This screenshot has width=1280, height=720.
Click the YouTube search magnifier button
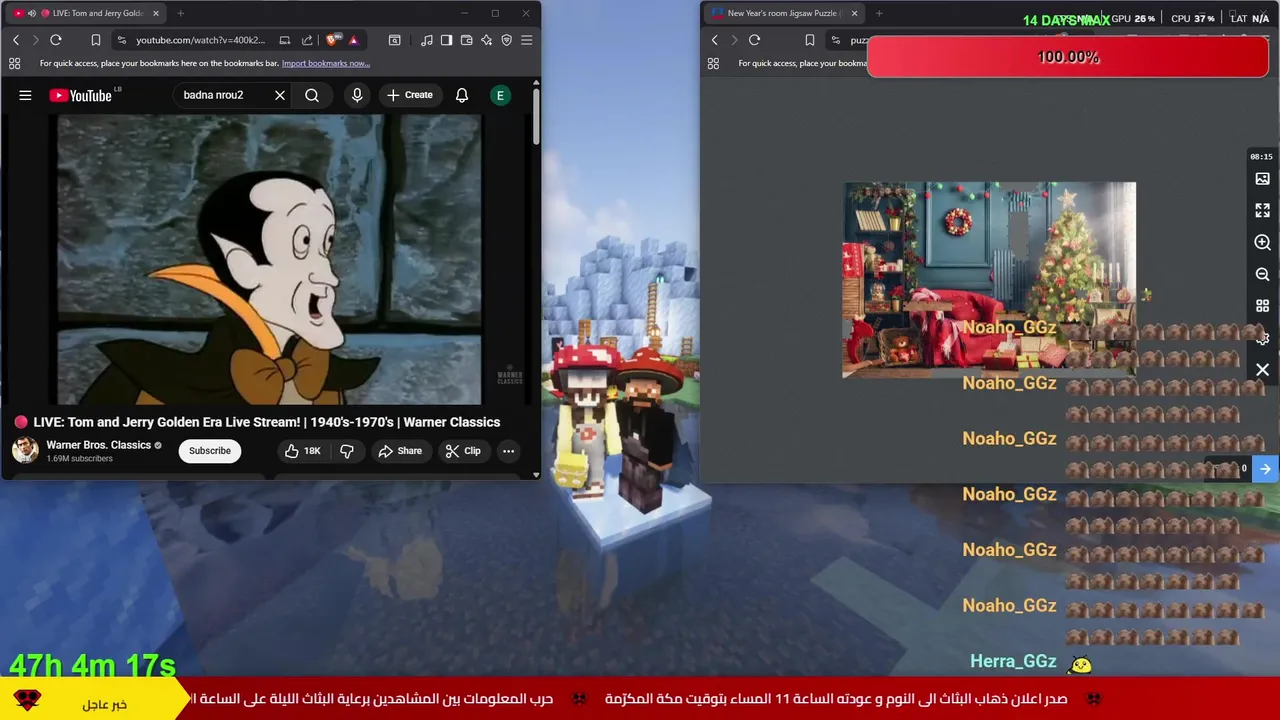tap(312, 95)
